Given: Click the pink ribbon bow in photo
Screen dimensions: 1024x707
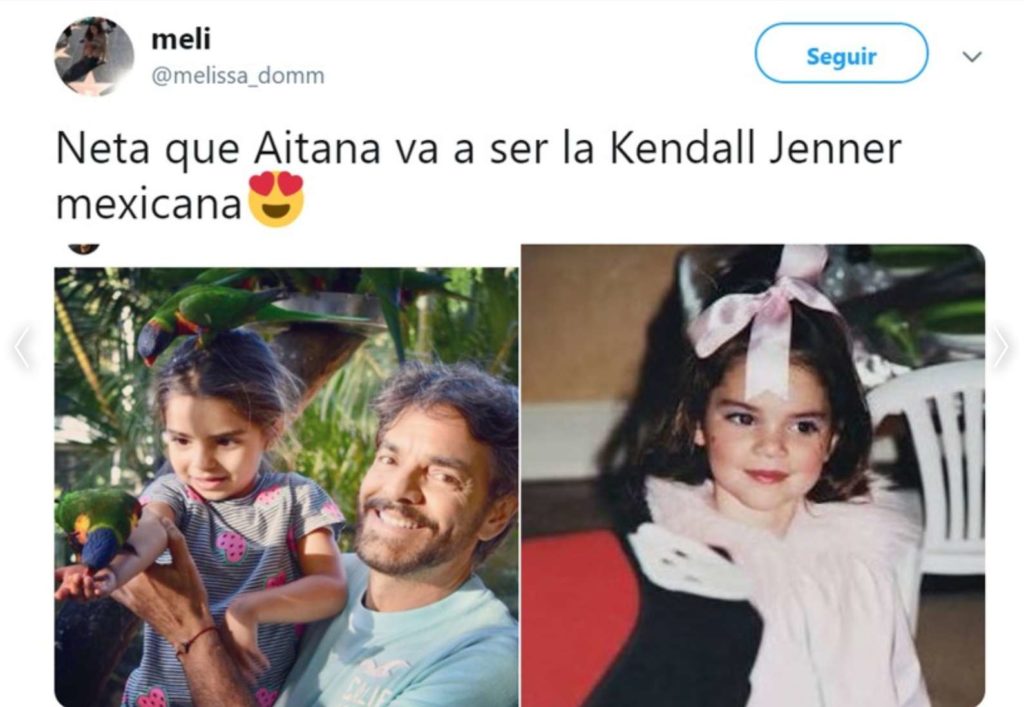Looking at the screenshot, I should pyautogui.click(x=764, y=313).
